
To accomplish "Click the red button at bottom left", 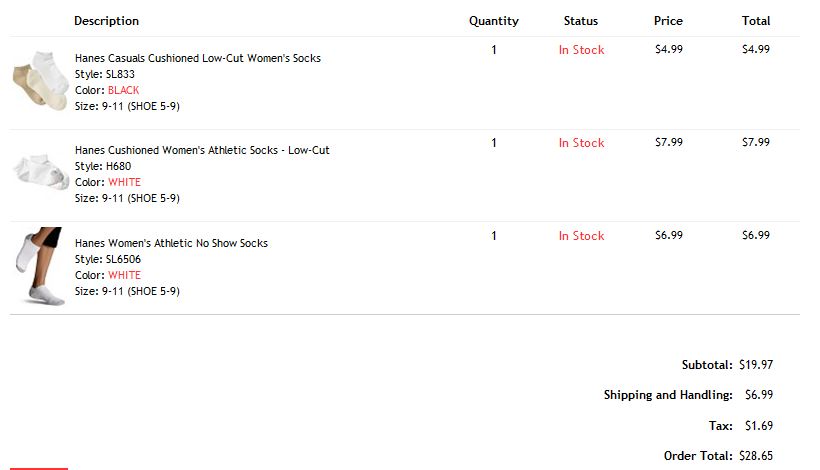I will tap(39, 468).
